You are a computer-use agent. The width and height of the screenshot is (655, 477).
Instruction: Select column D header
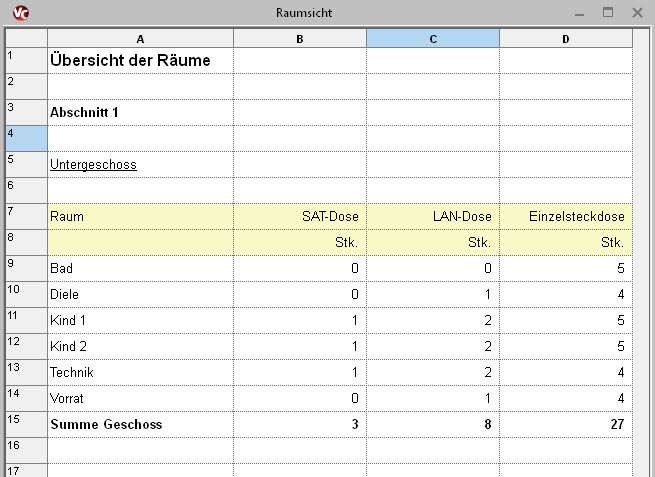click(566, 38)
